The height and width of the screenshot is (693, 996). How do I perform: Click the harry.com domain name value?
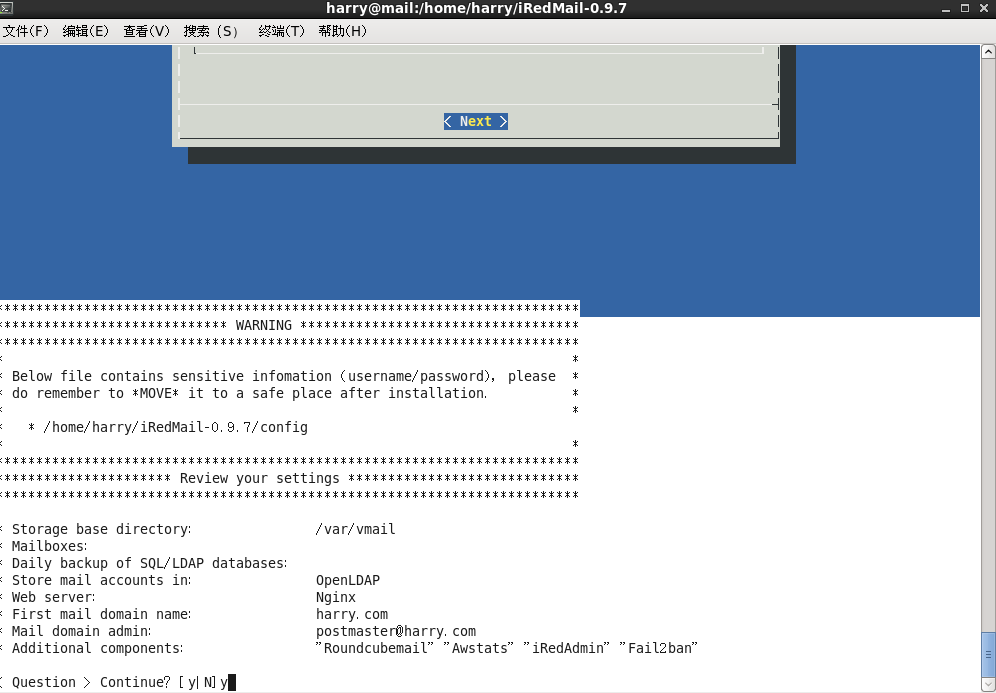point(352,615)
